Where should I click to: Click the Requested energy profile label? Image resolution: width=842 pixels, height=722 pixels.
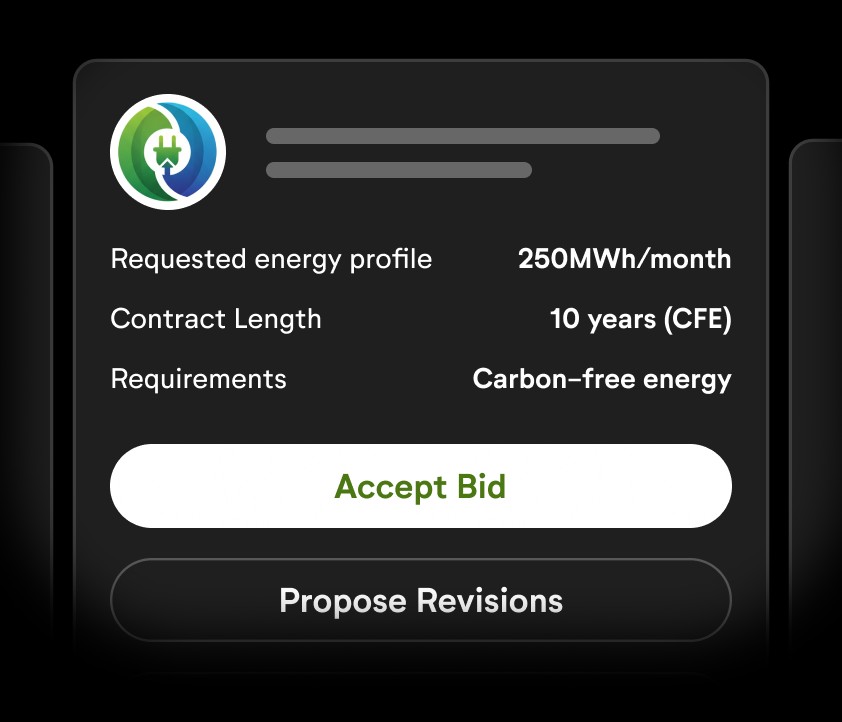271,259
